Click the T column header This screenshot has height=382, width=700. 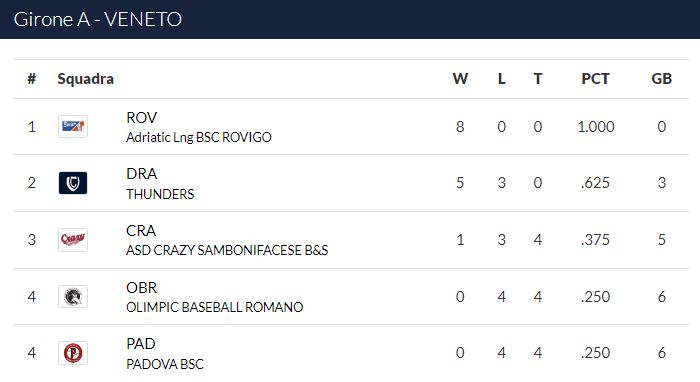tap(538, 79)
